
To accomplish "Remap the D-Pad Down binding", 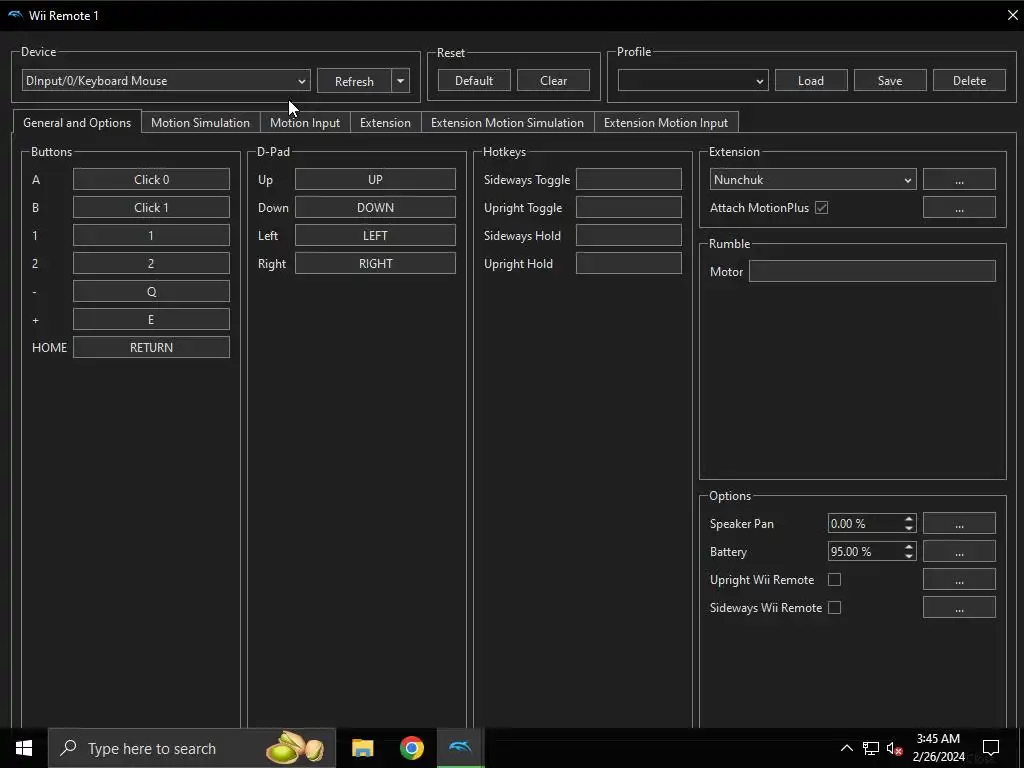I will tap(376, 208).
